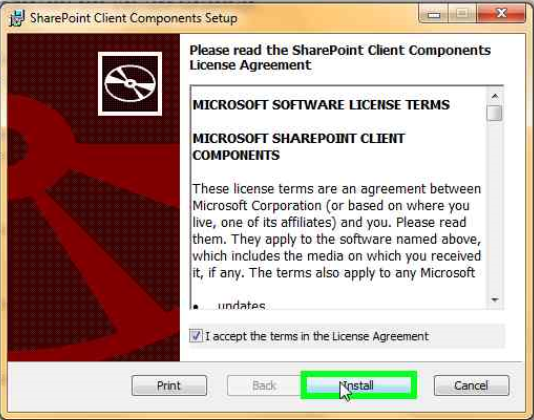Click the greyed-out Back button
The image size is (534, 420).
[264, 386]
